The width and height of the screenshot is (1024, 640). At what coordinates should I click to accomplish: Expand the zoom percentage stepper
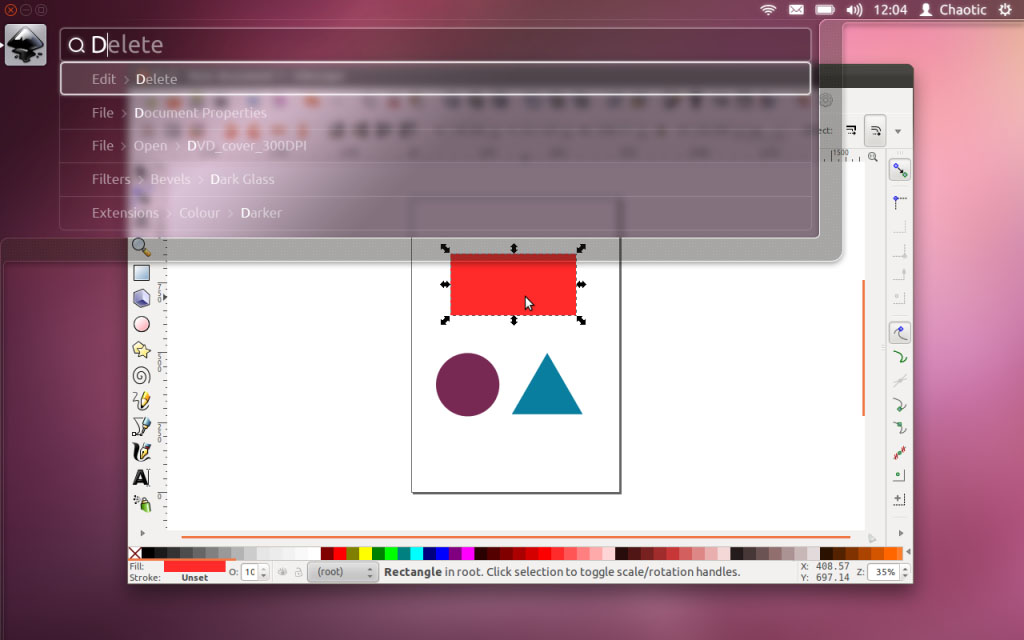point(905,572)
